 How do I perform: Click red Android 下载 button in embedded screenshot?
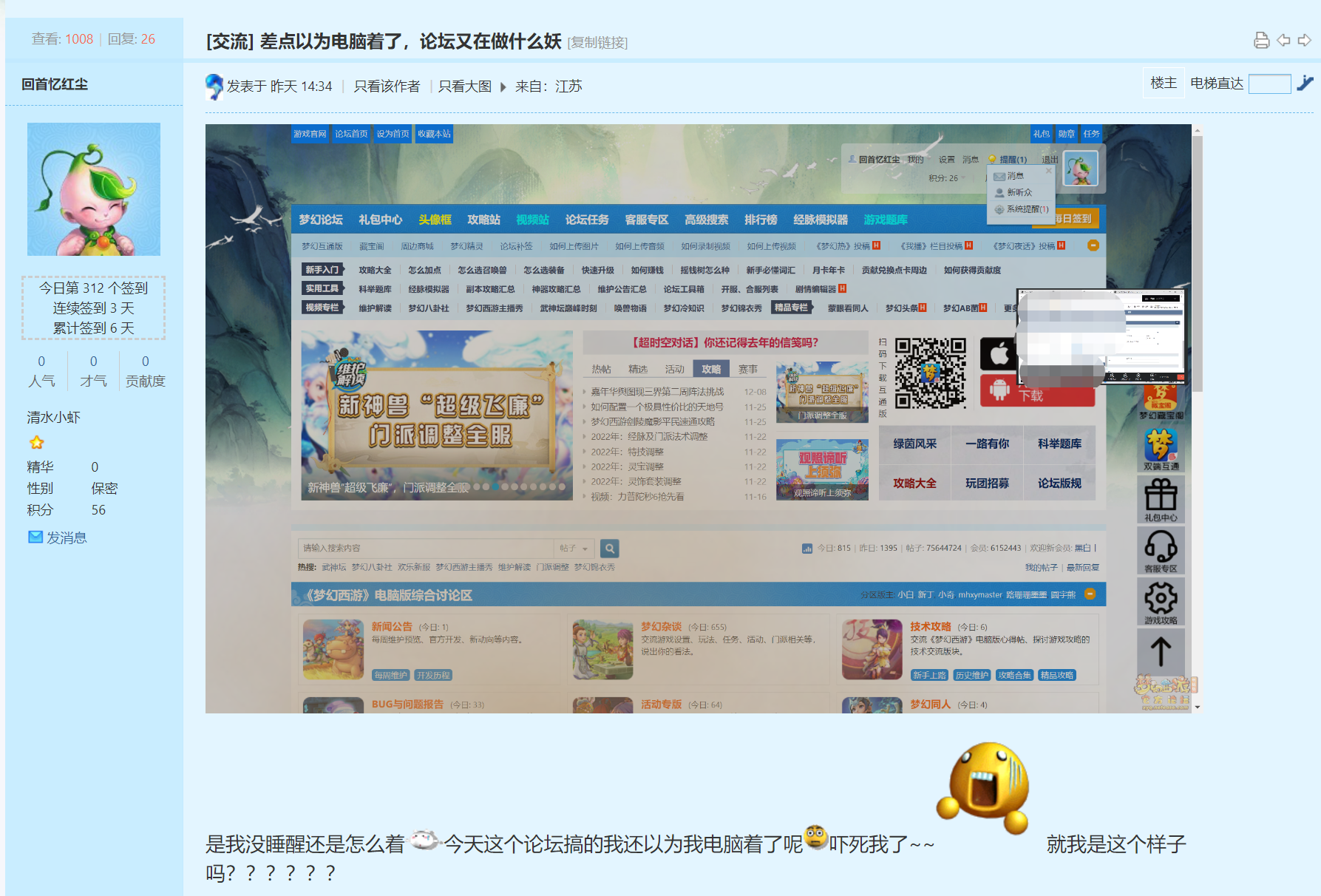1037,390
